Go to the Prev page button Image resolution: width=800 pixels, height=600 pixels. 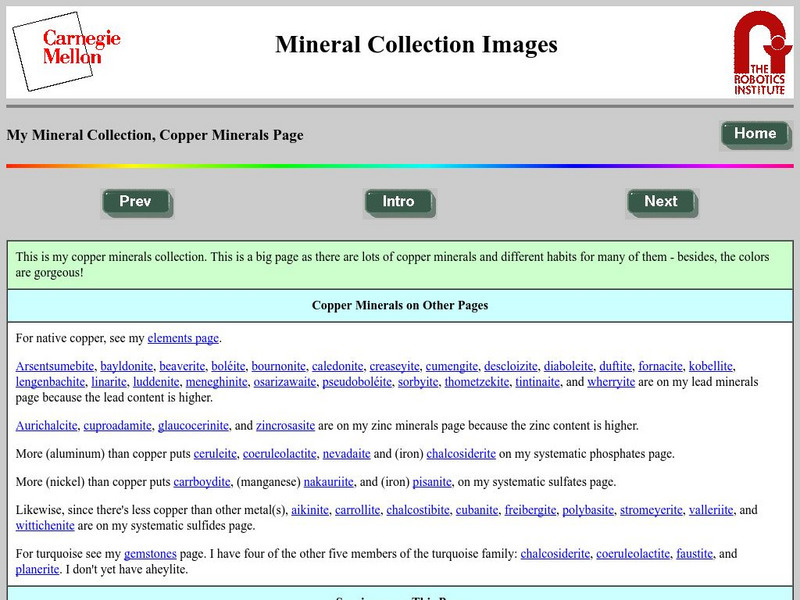tap(136, 202)
